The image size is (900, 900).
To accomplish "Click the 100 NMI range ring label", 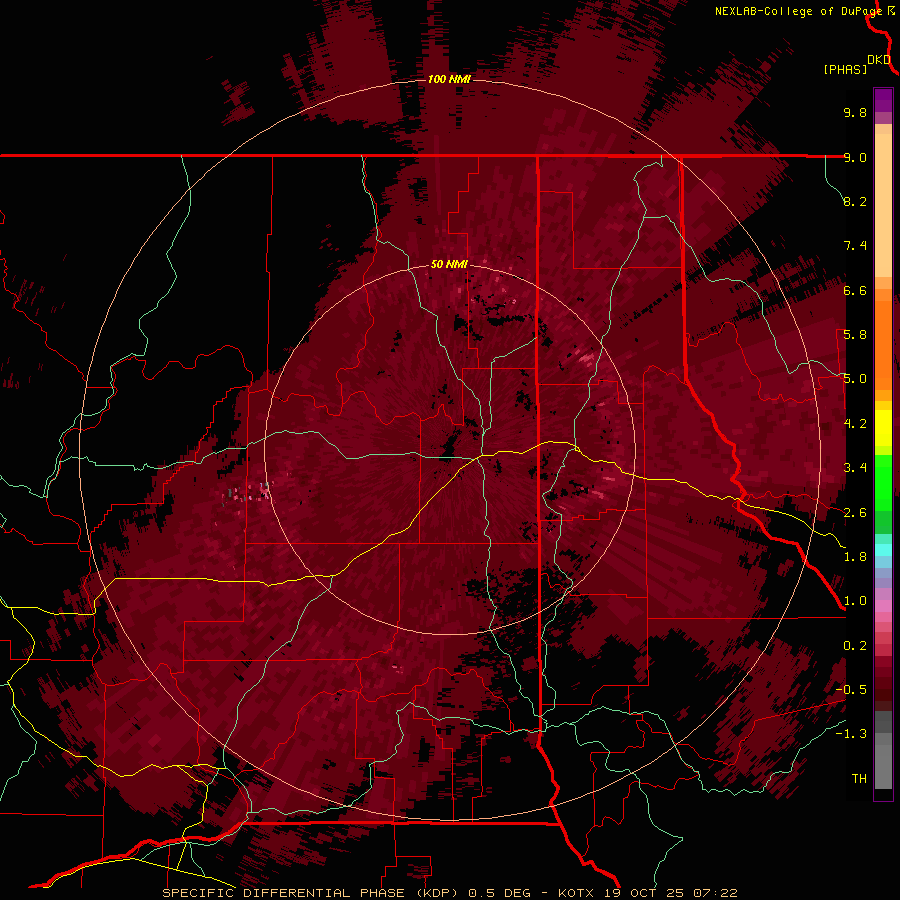I will pos(449,79).
